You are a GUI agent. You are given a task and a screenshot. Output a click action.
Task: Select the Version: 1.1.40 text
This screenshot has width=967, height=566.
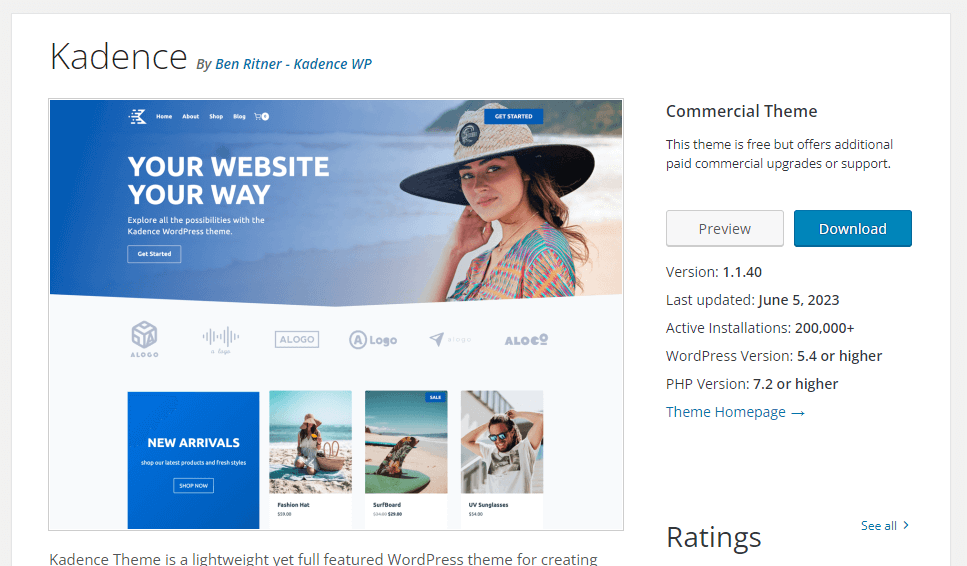(x=714, y=272)
